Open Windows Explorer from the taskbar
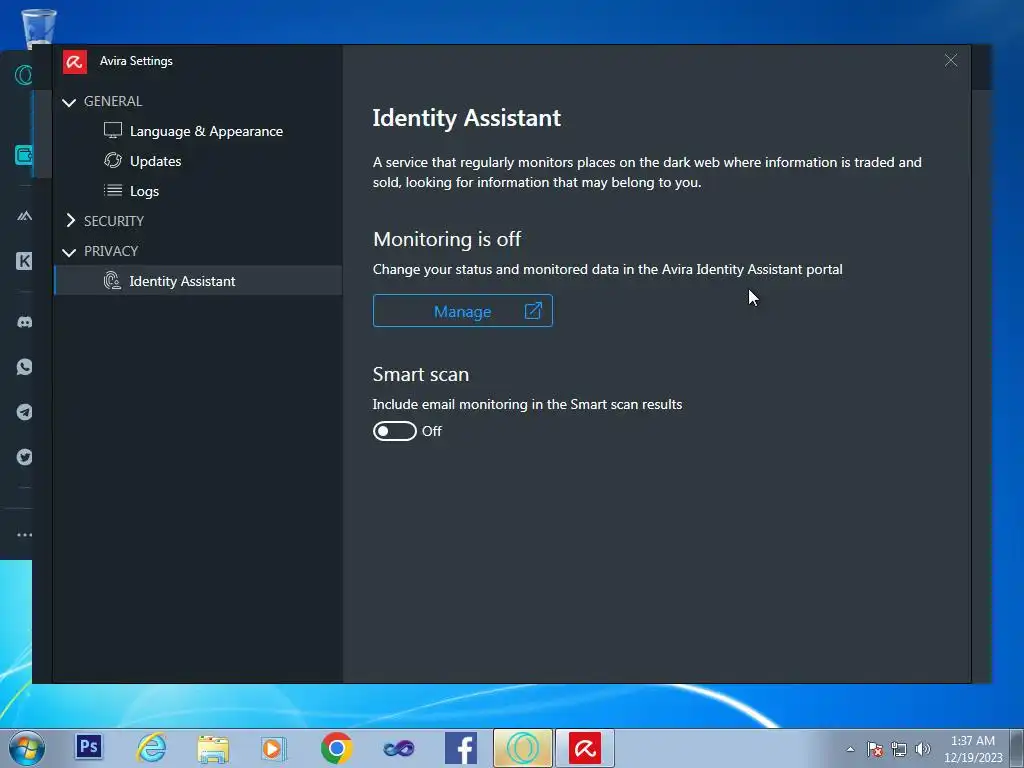Screen dimensions: 1024x768 tap(213, 749)
